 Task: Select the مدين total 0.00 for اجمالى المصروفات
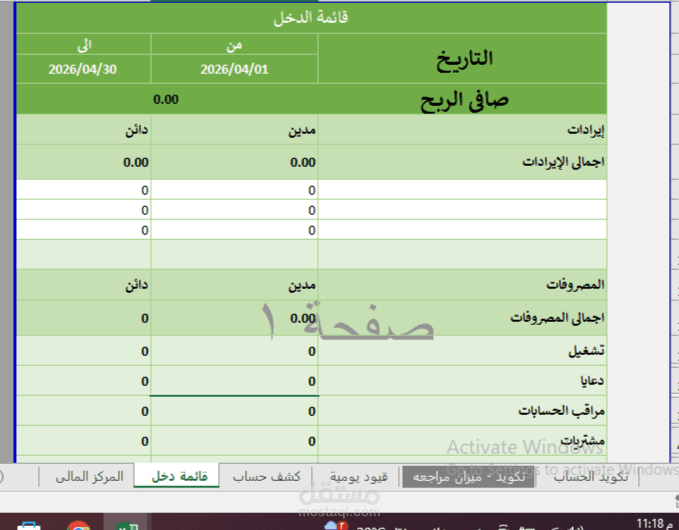pyautogui.click(x=234, y=318)
